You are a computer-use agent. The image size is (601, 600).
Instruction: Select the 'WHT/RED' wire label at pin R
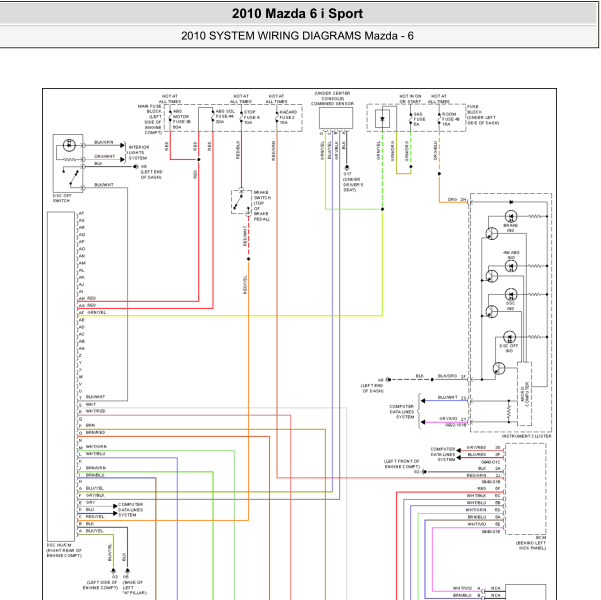tap(95, 411)
